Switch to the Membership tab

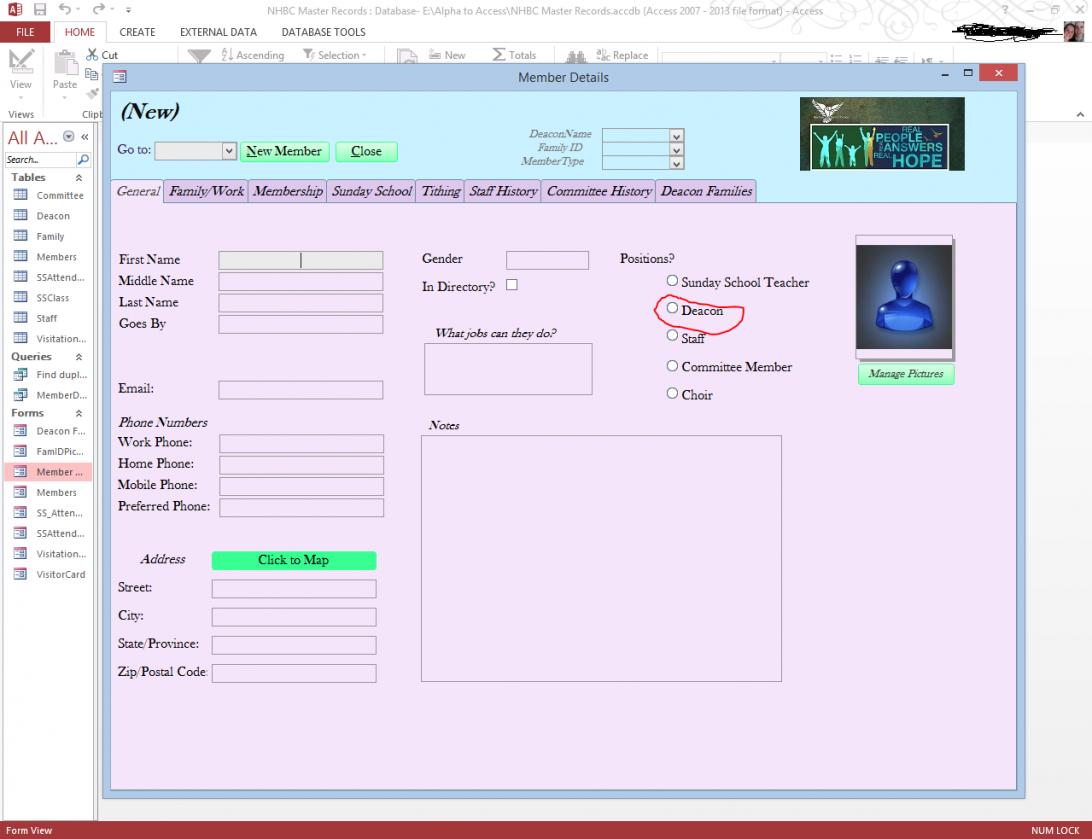[x=288, y=191]
